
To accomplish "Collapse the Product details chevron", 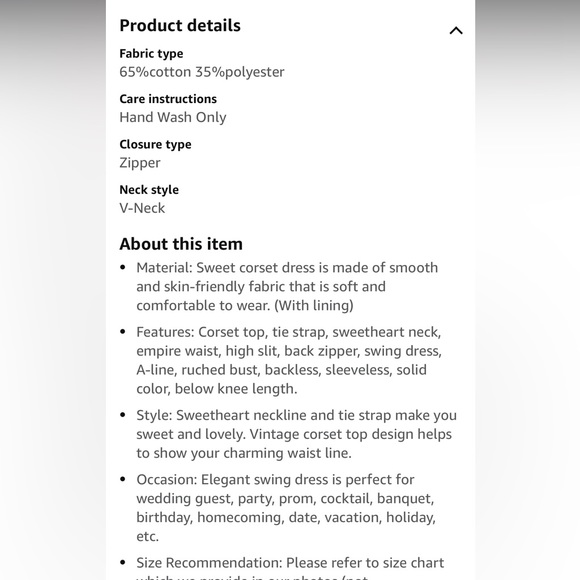I will (456, 30).
